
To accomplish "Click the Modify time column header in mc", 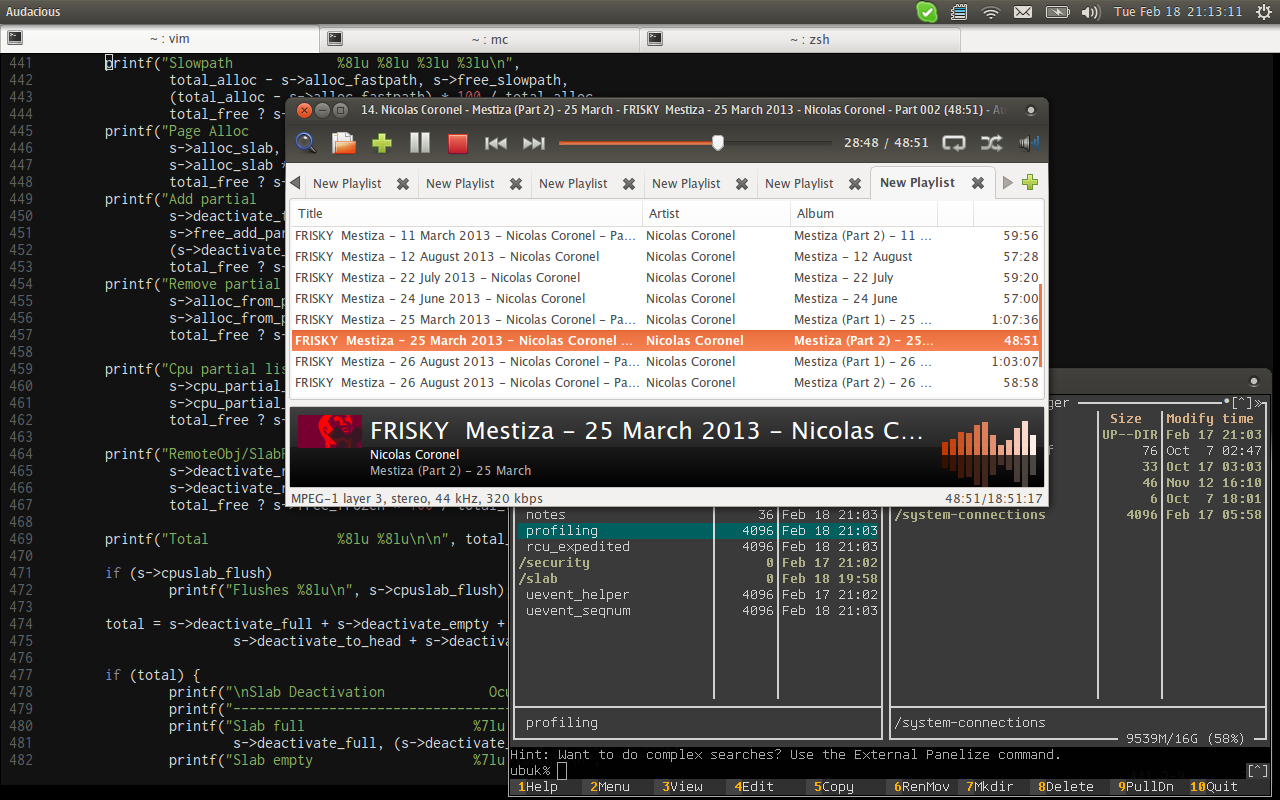I will pyautogui.click(x=1210, y=419).
